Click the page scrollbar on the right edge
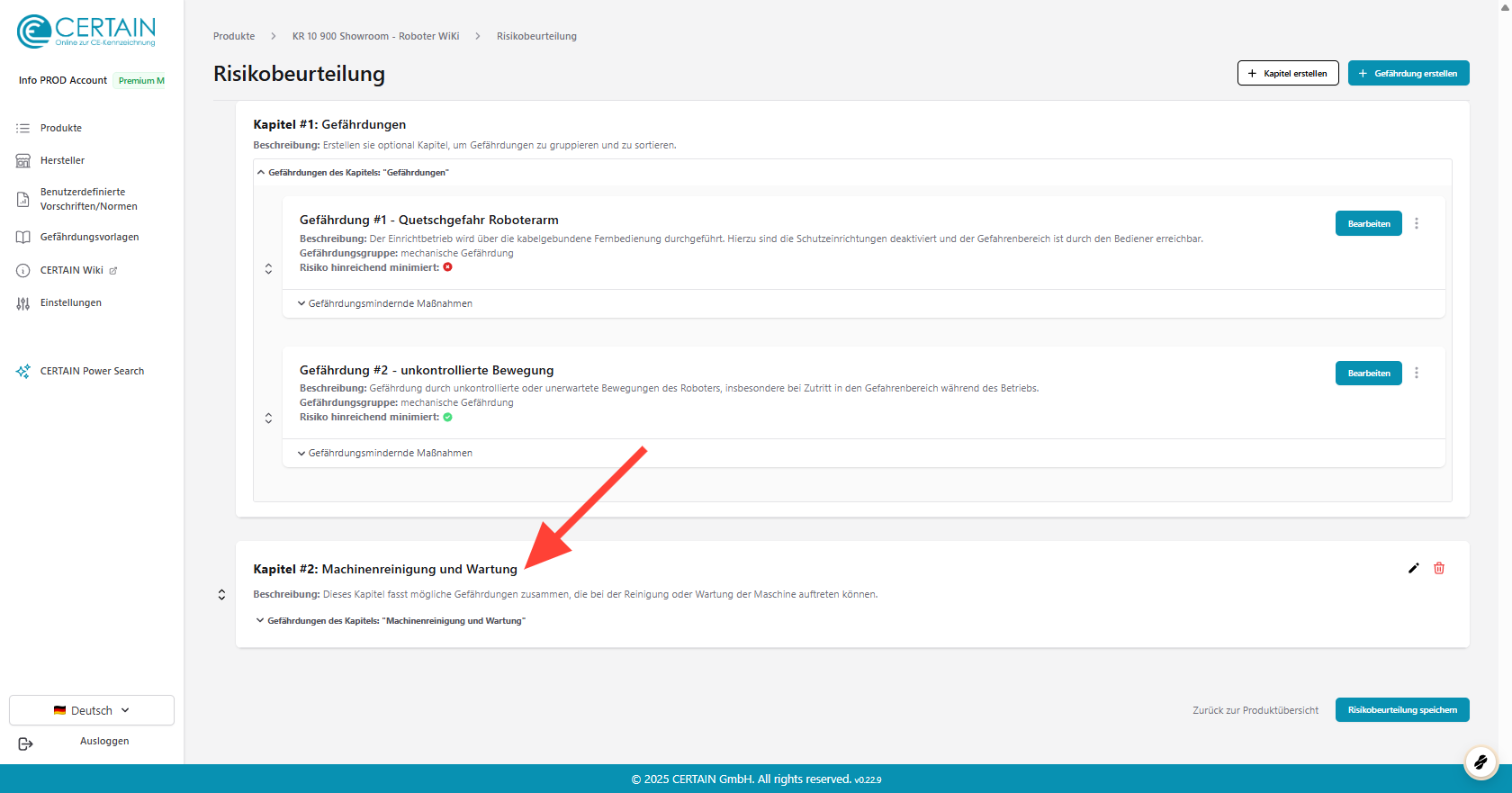This screenshot has width=1512, height=793. point(1505,382)
